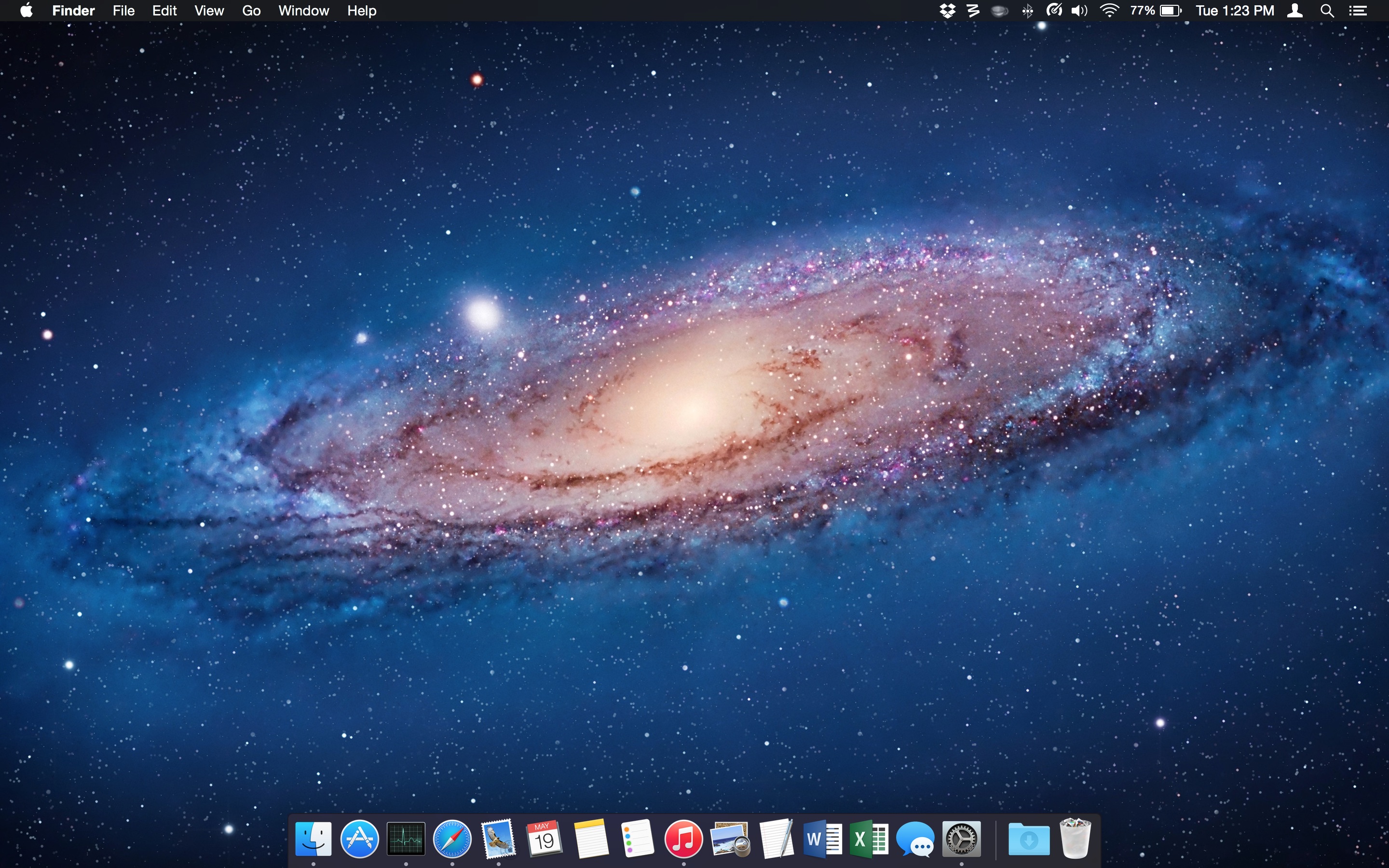Open the Window menu
The width and height of the screenshot is (1389, 868).
coord(304,10)
